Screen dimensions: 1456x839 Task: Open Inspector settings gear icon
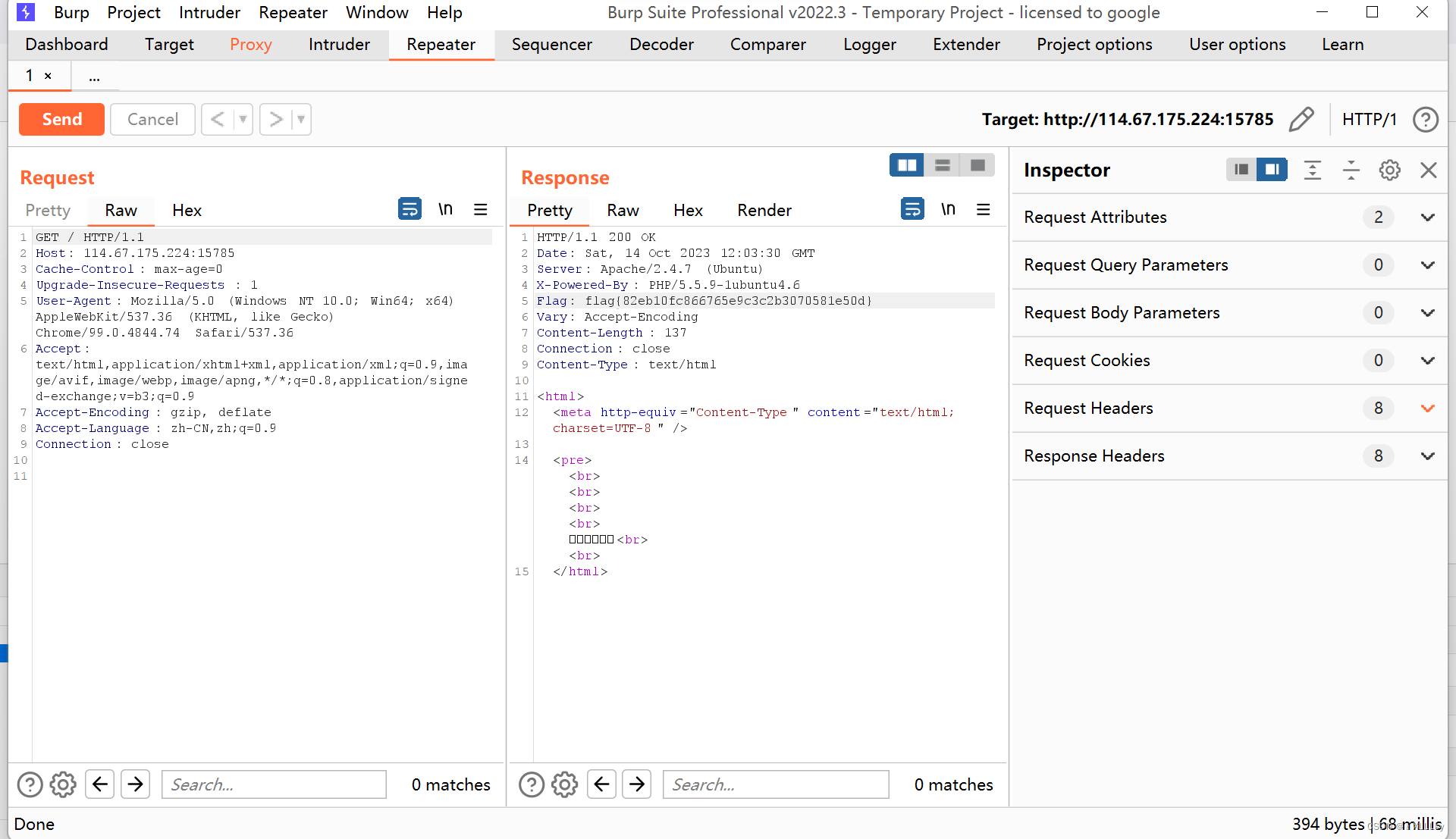[x=1390, y=170]
